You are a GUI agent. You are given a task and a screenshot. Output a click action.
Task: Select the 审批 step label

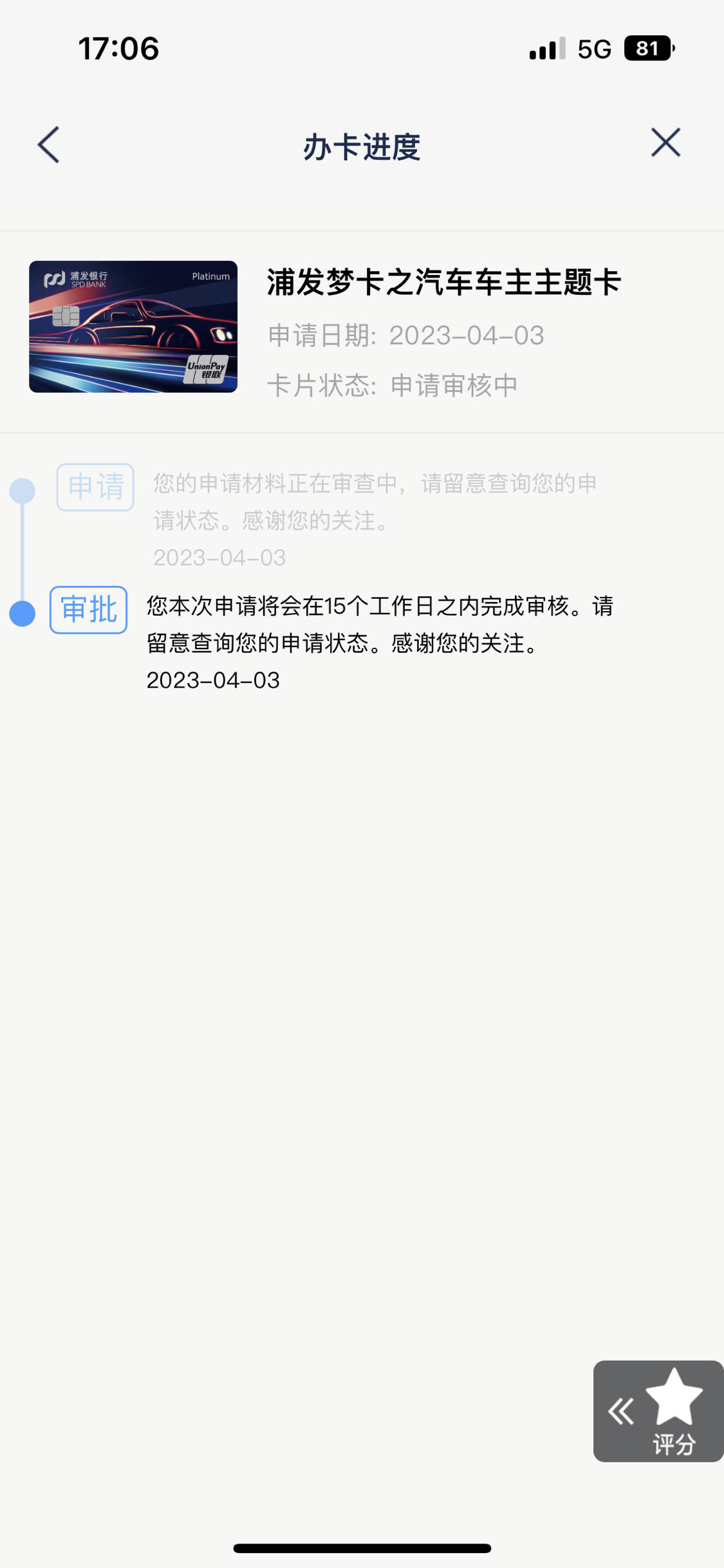(x=89, y=609)
